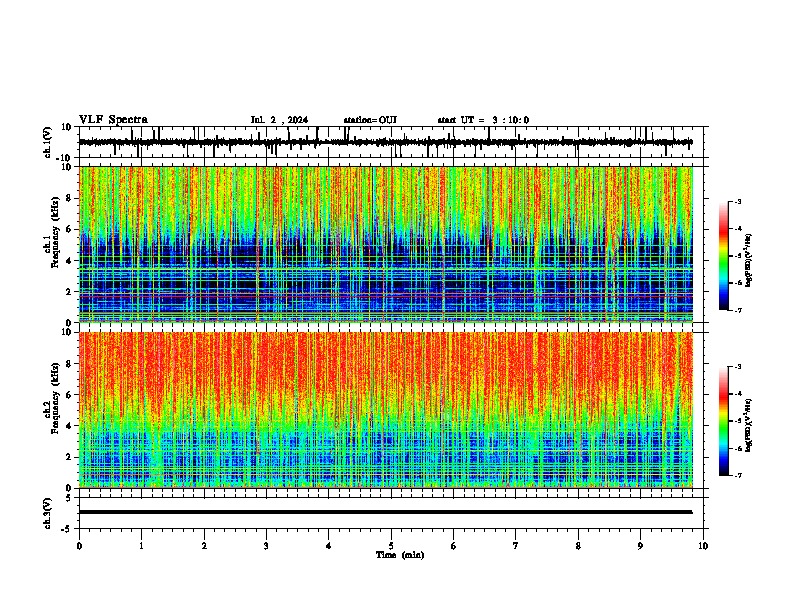Click the station name label in header

370,120
